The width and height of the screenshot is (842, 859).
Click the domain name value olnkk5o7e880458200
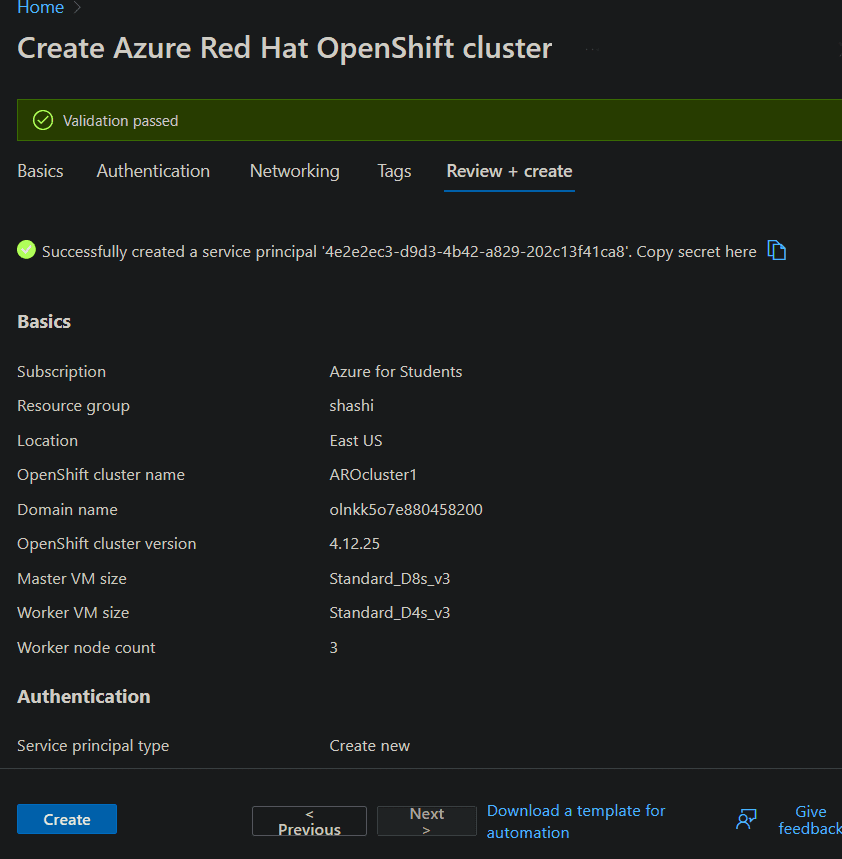(406, 509)
